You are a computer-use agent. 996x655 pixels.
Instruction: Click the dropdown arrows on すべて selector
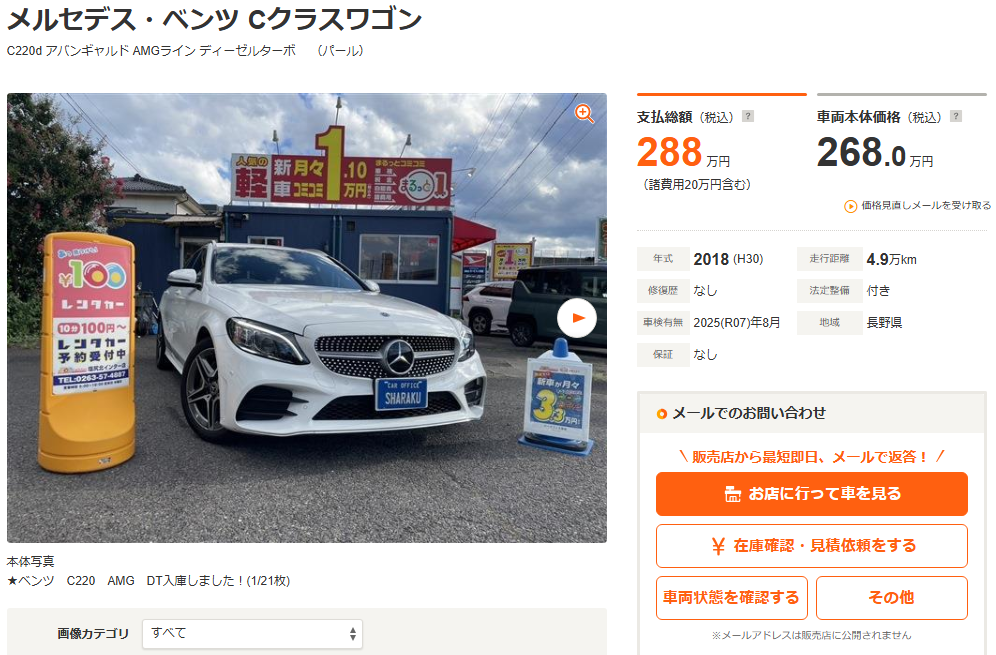pos(353,633)
